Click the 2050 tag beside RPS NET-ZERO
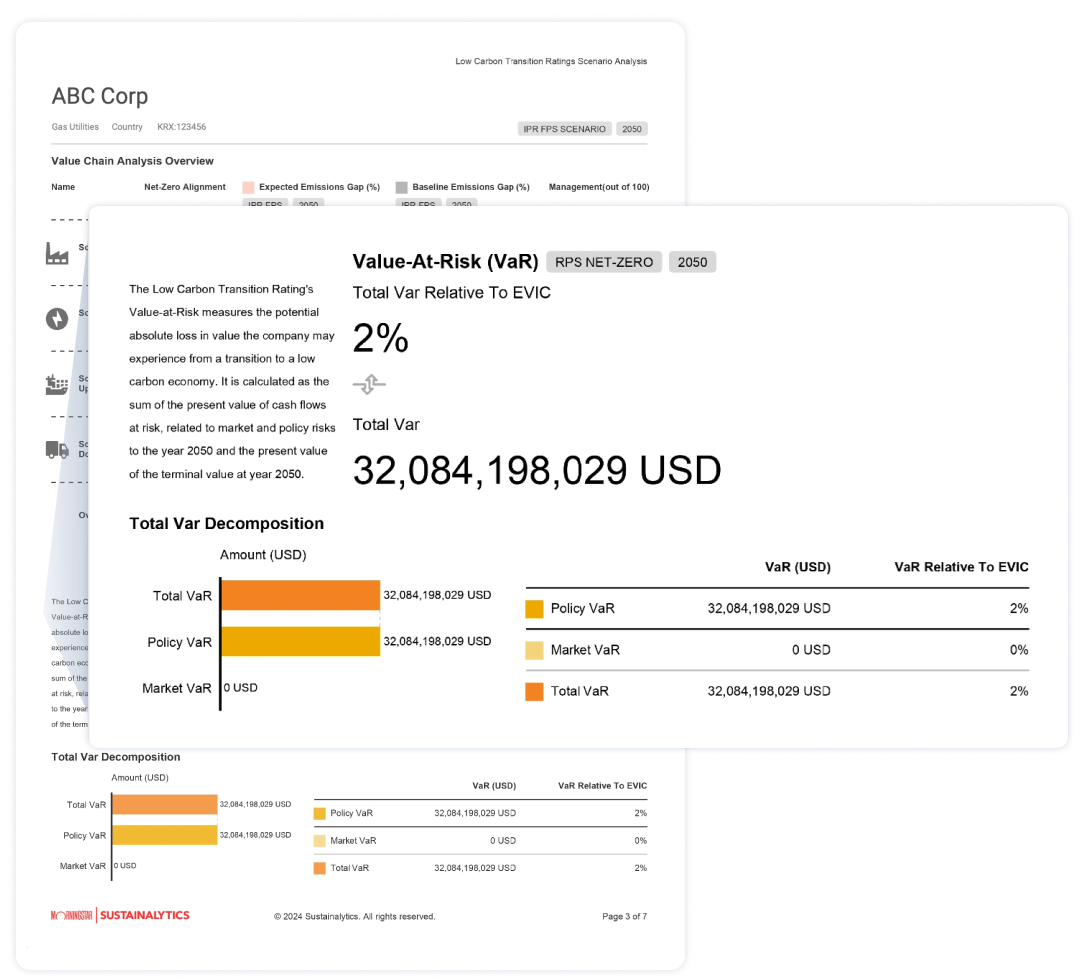This screenshot has height=980, width=1080. point(692,262)
